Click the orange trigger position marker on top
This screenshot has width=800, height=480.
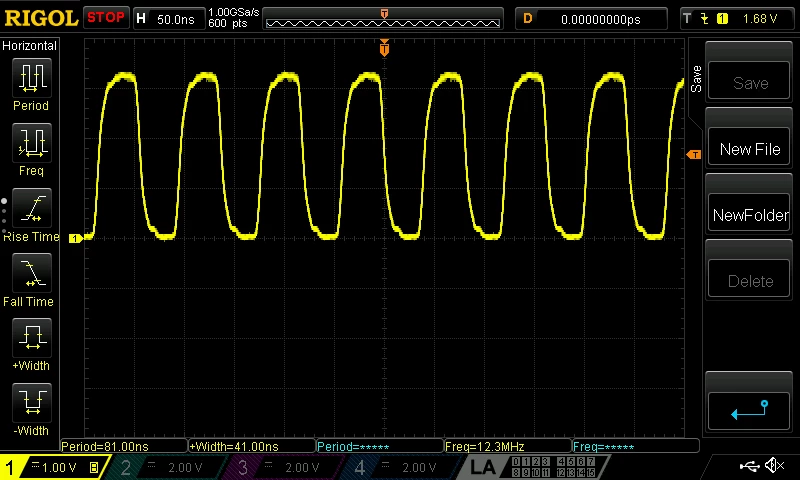click(384, 48)
